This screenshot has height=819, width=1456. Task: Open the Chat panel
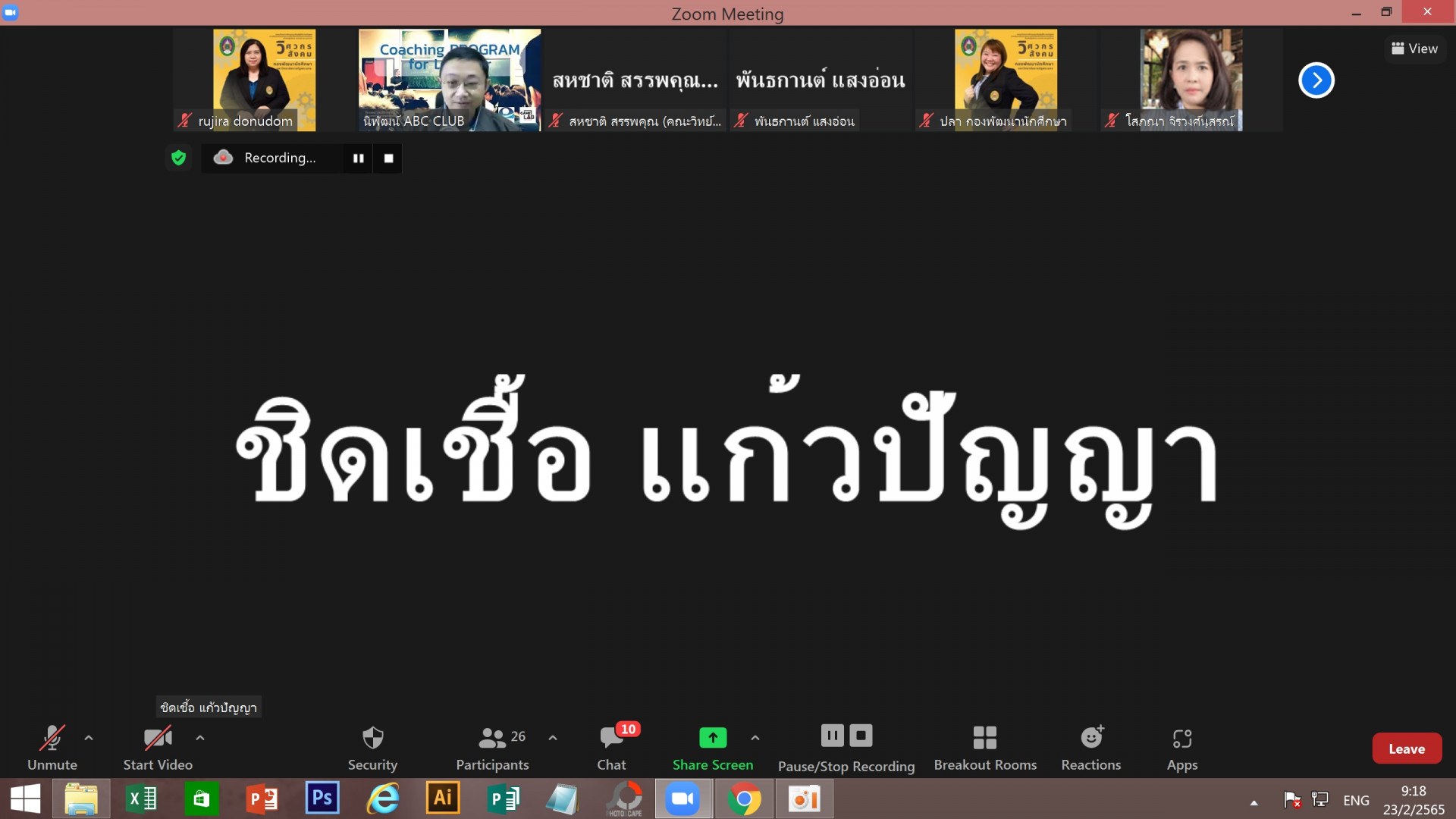[612, 748]
